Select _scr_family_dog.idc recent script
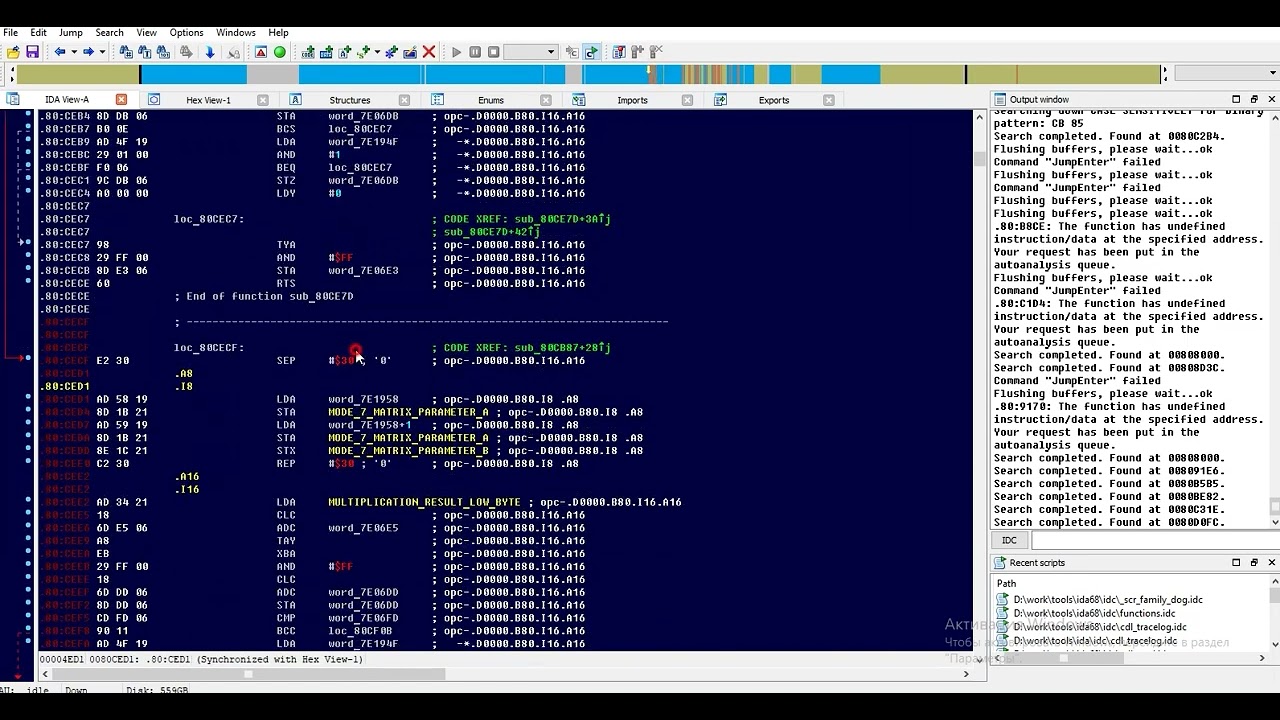The width and height of the screenshot is (1280, 720). click(1107, 600)
